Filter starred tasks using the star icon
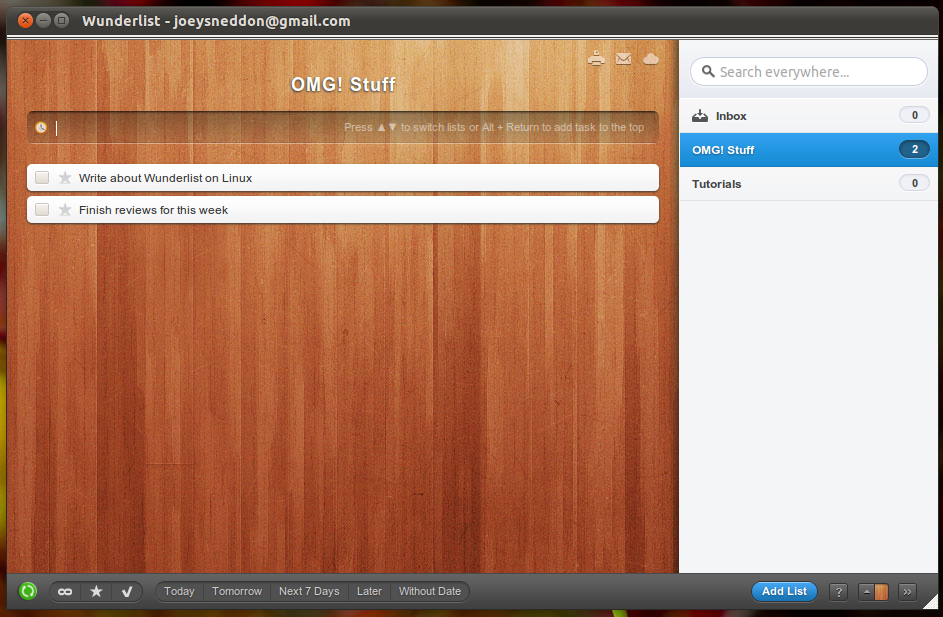 (96, 591)
